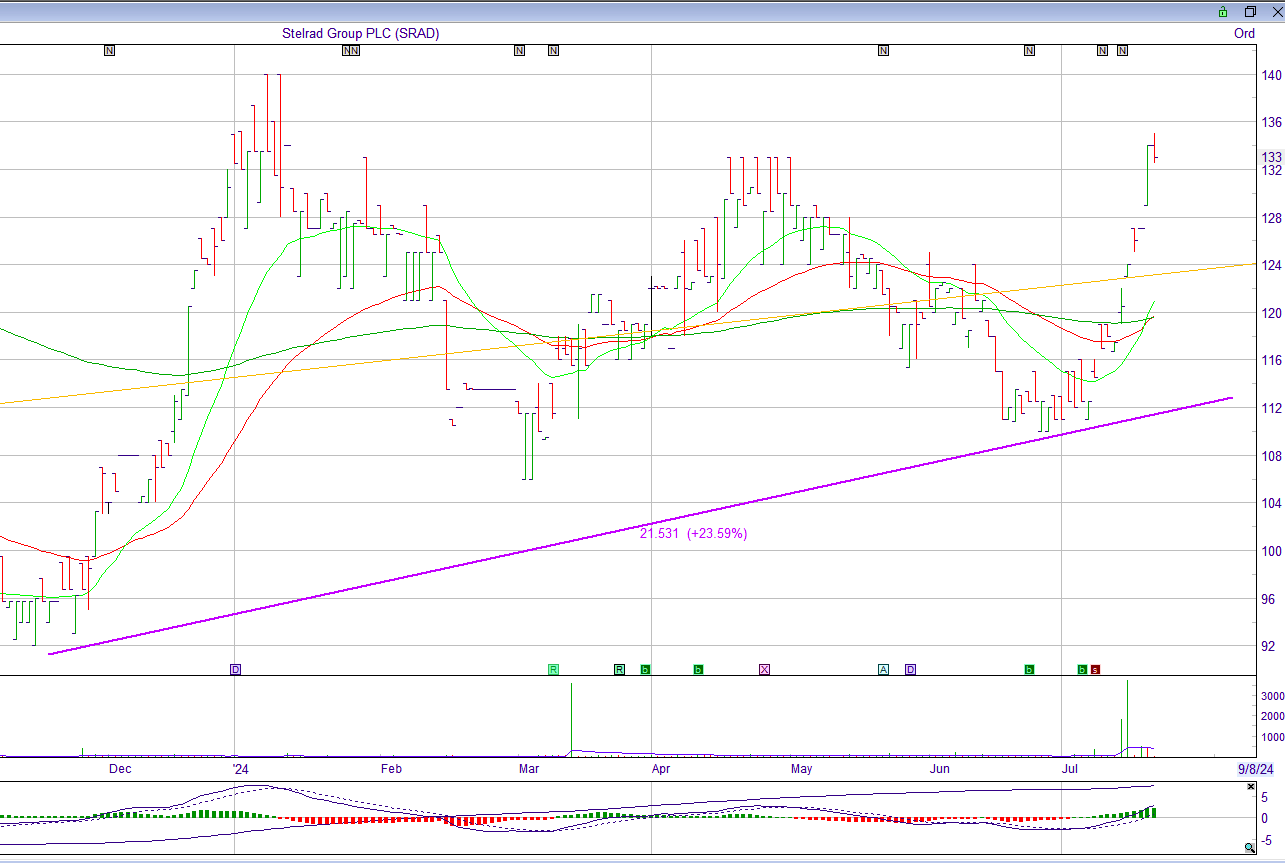Screen dimensions: 1285x863
Task: Open the light green R results marker
Action: (553, 669)
